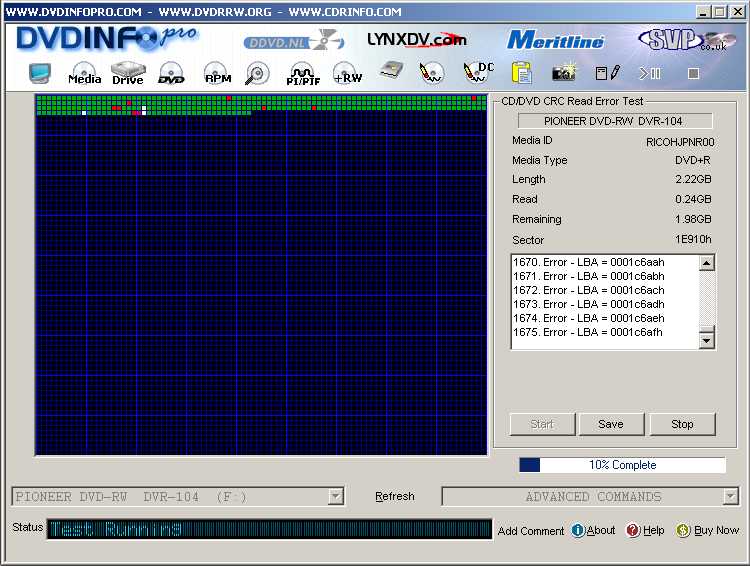Screen dimensions: 750x566
Task: Click the Media ID value RICOHJPNR00
Action: coord(680,142)
